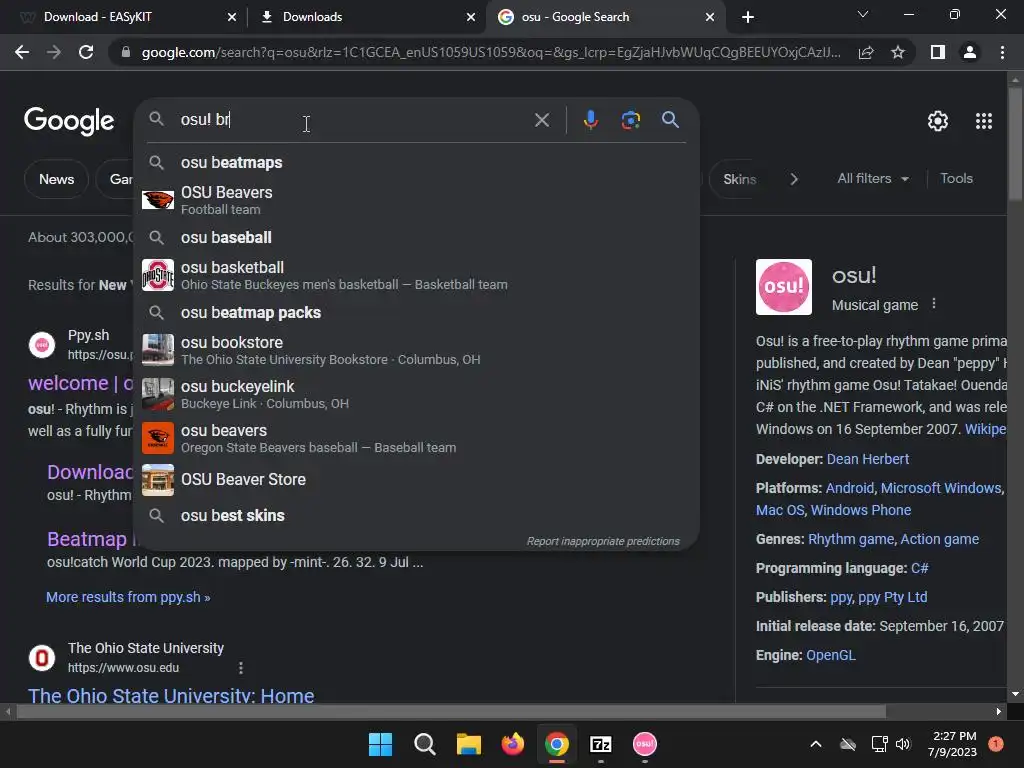Open options for Ohio State result
1024x768 pixels.
pyautogui.click(x=241, y=668)
